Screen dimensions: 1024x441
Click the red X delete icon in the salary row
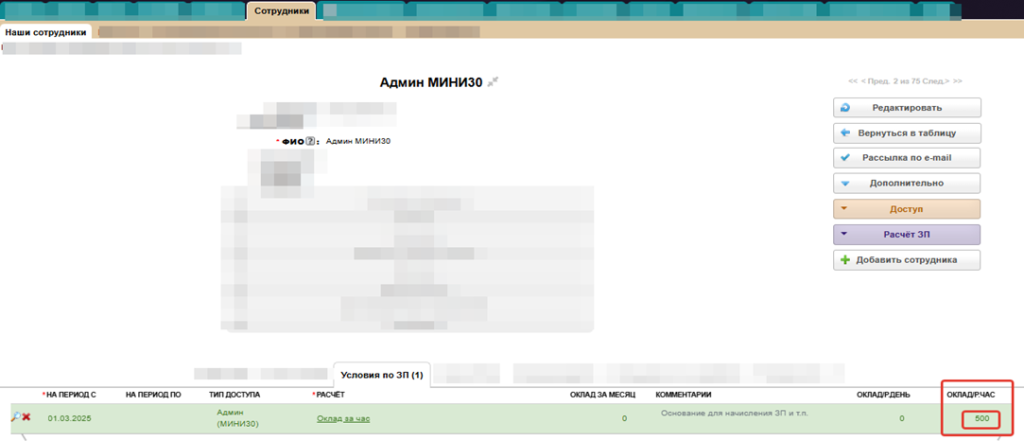click(26, 417)
